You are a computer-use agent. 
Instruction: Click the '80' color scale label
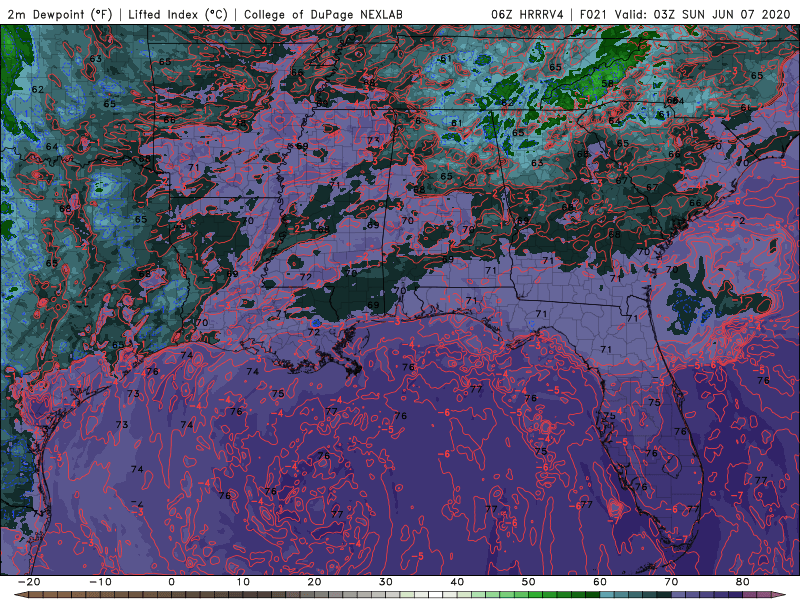743,582
